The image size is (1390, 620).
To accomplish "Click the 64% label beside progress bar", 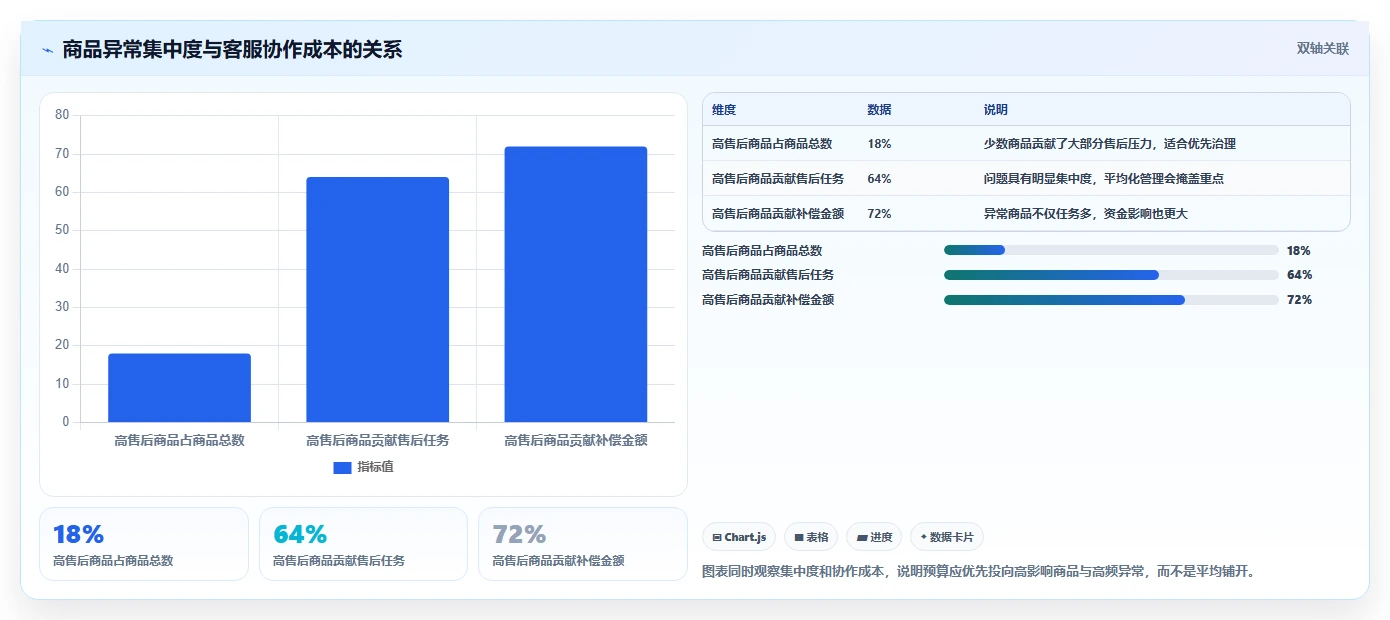I will (x=1299, y=275).
